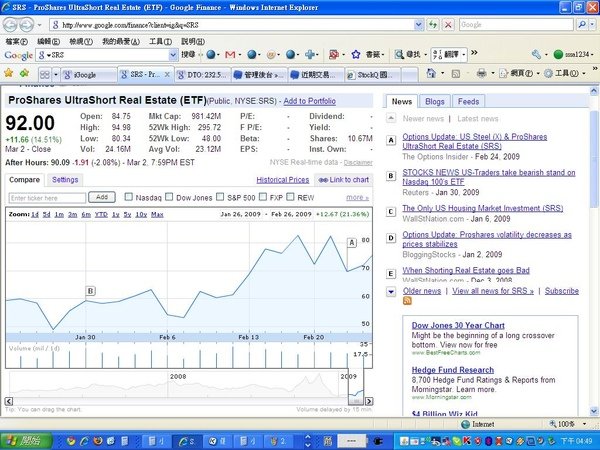Click chart right scroll arrow icon

click(x=369, y=401)
